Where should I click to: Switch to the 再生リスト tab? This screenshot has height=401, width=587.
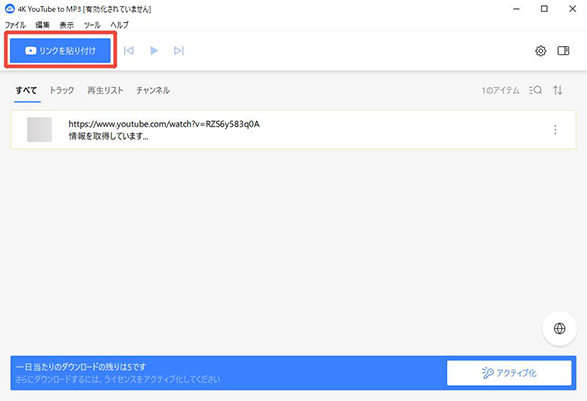105,90
